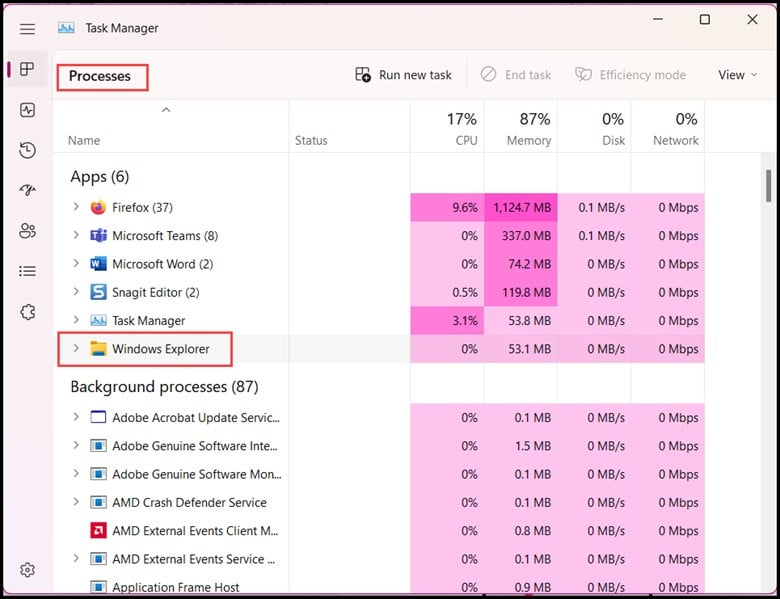Viewport: 780px width, 599px height.
Task: Expand the Windows Explorer process row
Action: [76, 348]
